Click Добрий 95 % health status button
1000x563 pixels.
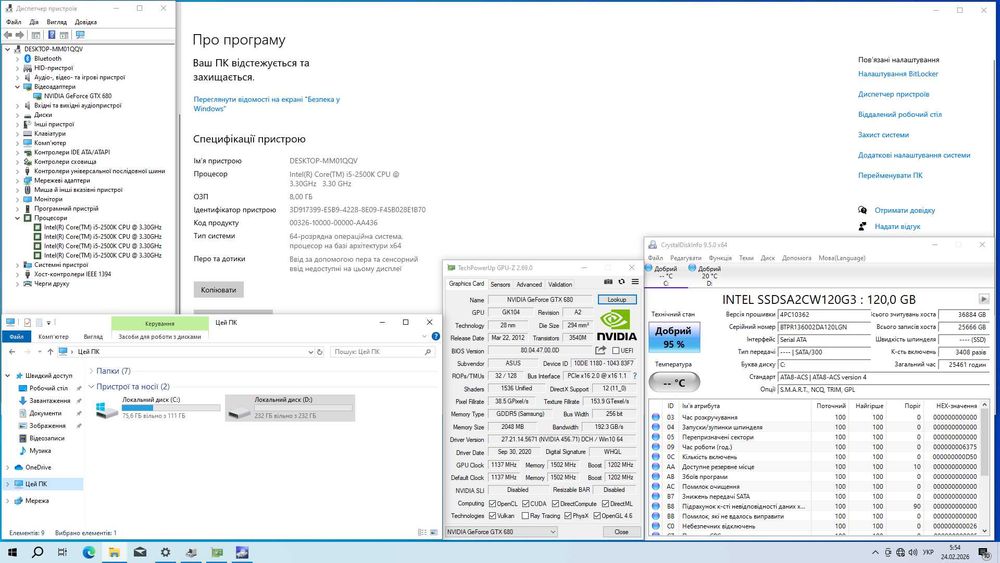(x=673, y=337)
